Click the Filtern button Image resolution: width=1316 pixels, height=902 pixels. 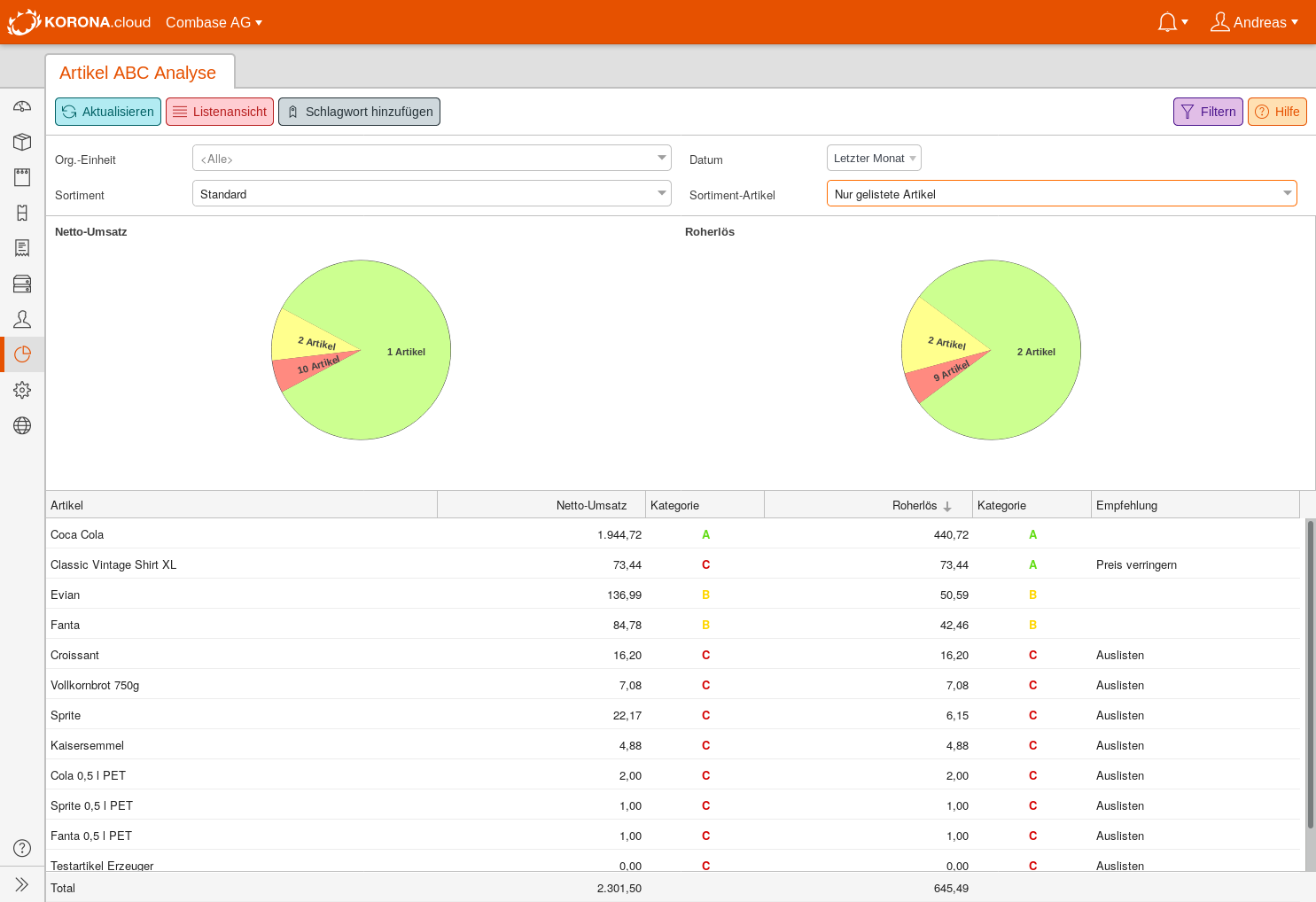coord(1208,112)
